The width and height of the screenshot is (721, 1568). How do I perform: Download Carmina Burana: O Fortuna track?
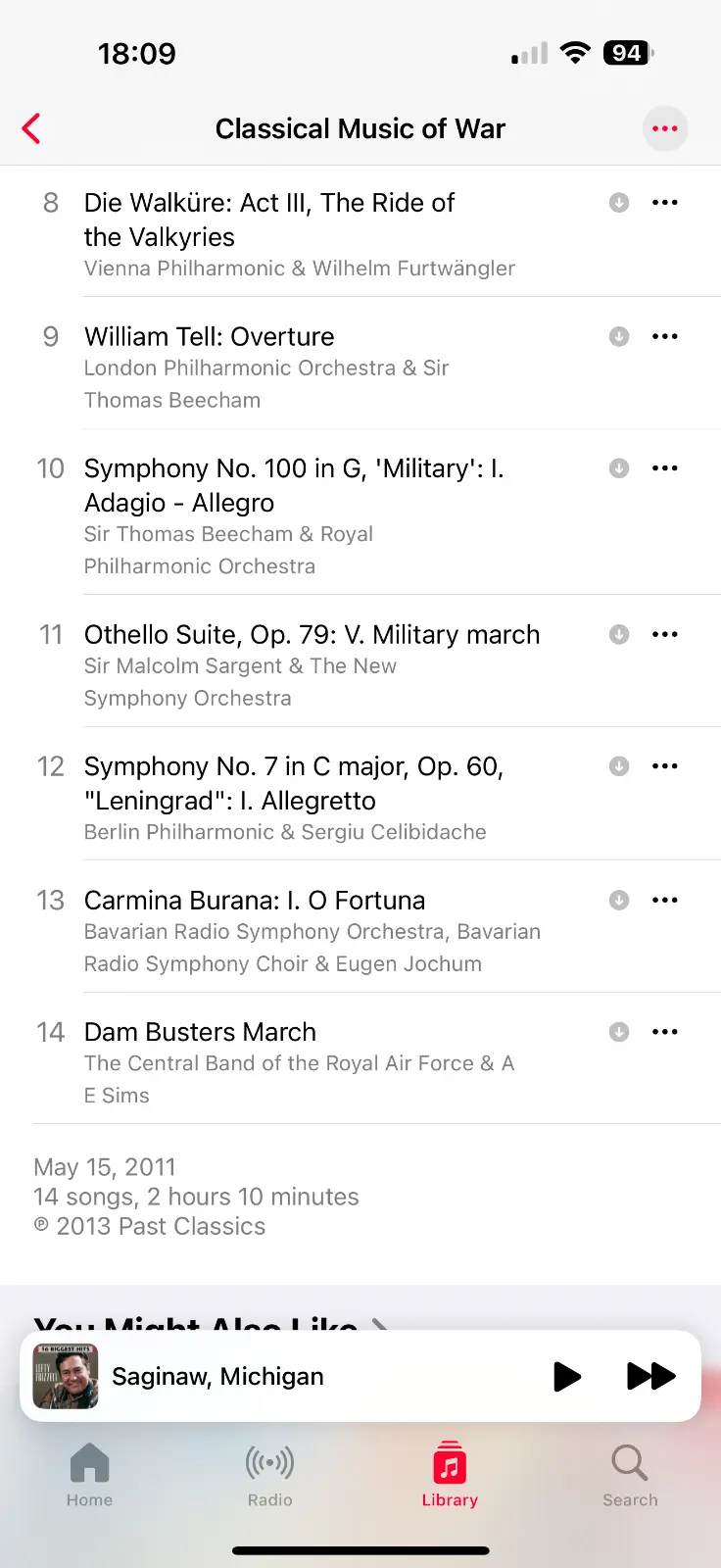(x=619, y=900)
